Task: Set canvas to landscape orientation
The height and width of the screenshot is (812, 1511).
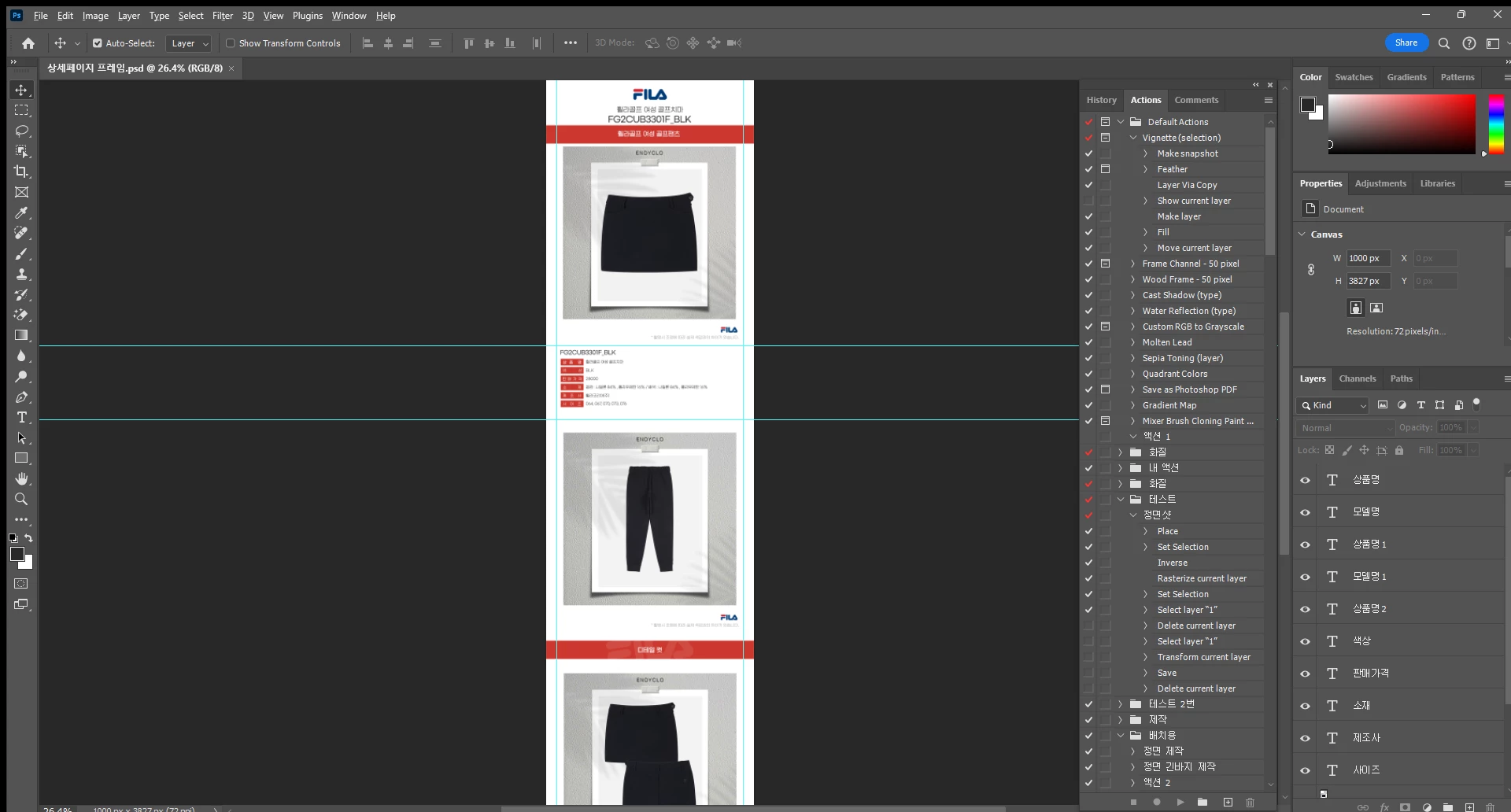Action: click(1376, 308)
